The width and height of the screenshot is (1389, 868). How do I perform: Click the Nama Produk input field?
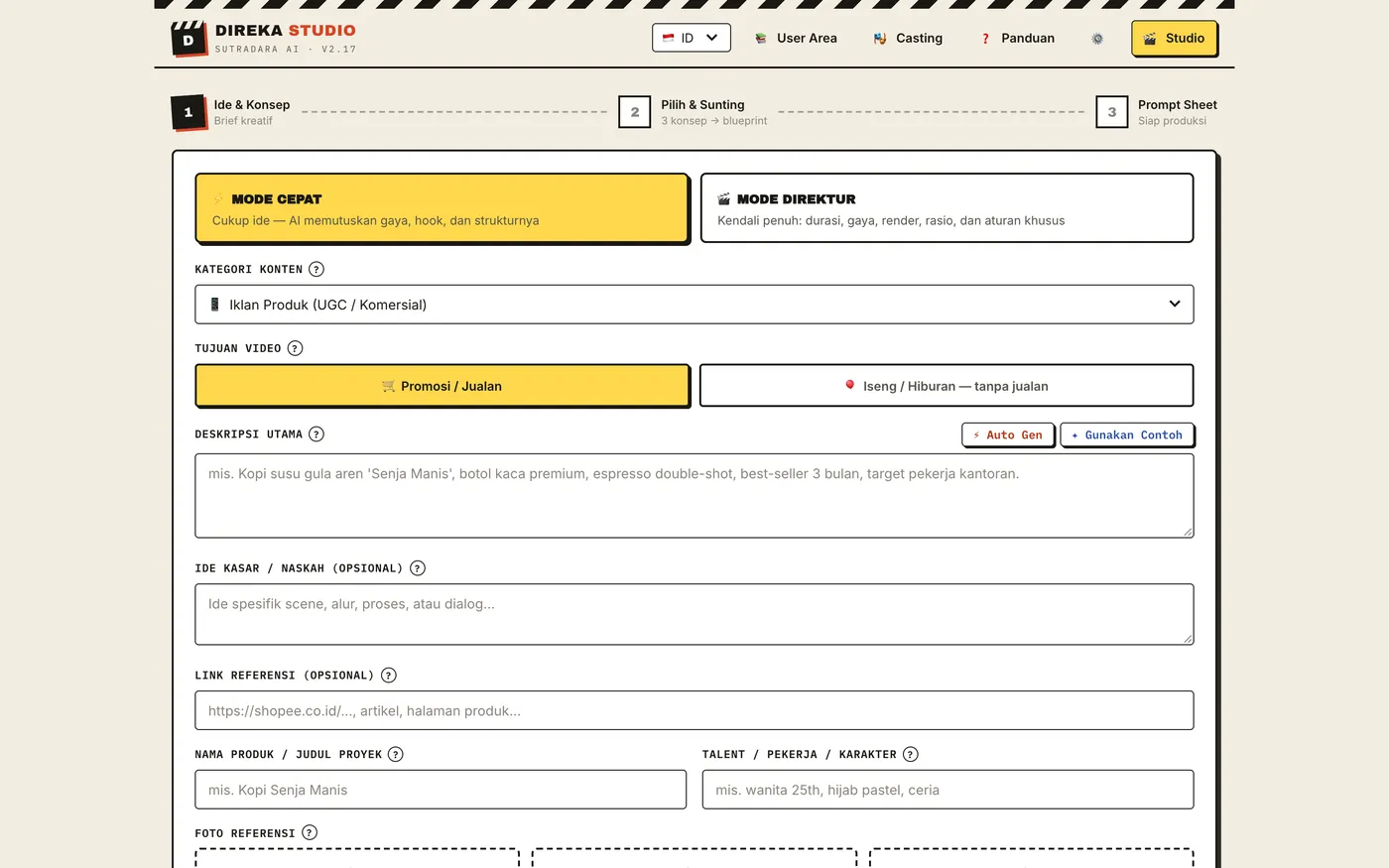point(441,790)
